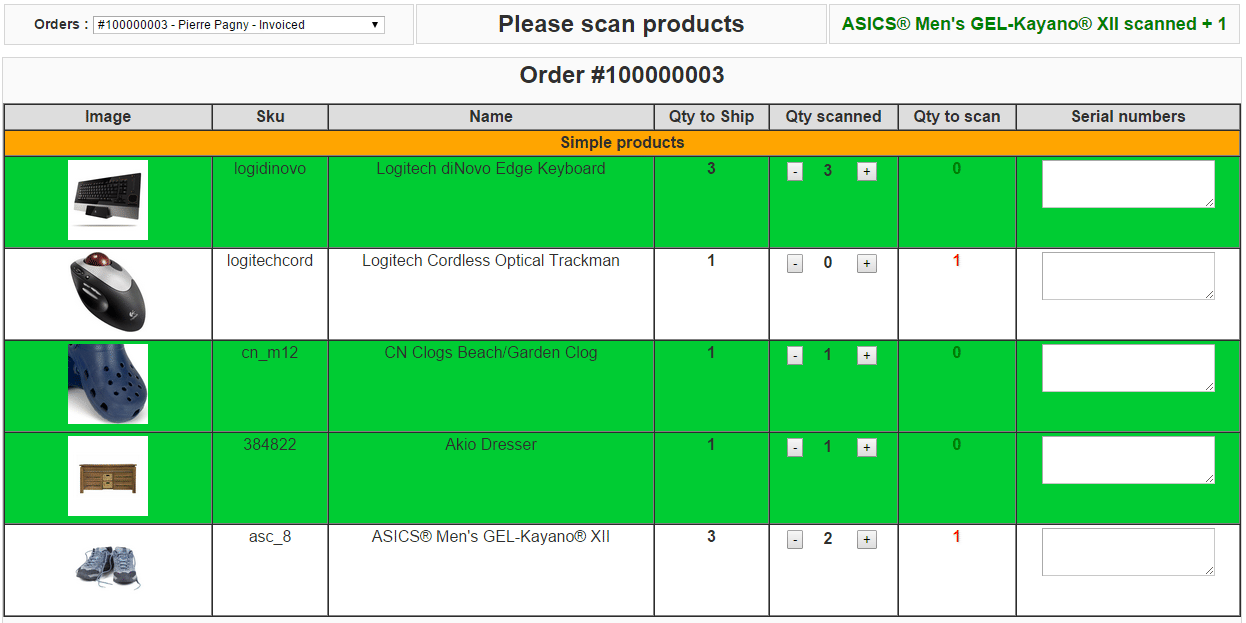Increase scanned quantity for CN Clogs Beach/Garden Clog
Viewport: 1246px width, 623px height.
tap(867, 356)
